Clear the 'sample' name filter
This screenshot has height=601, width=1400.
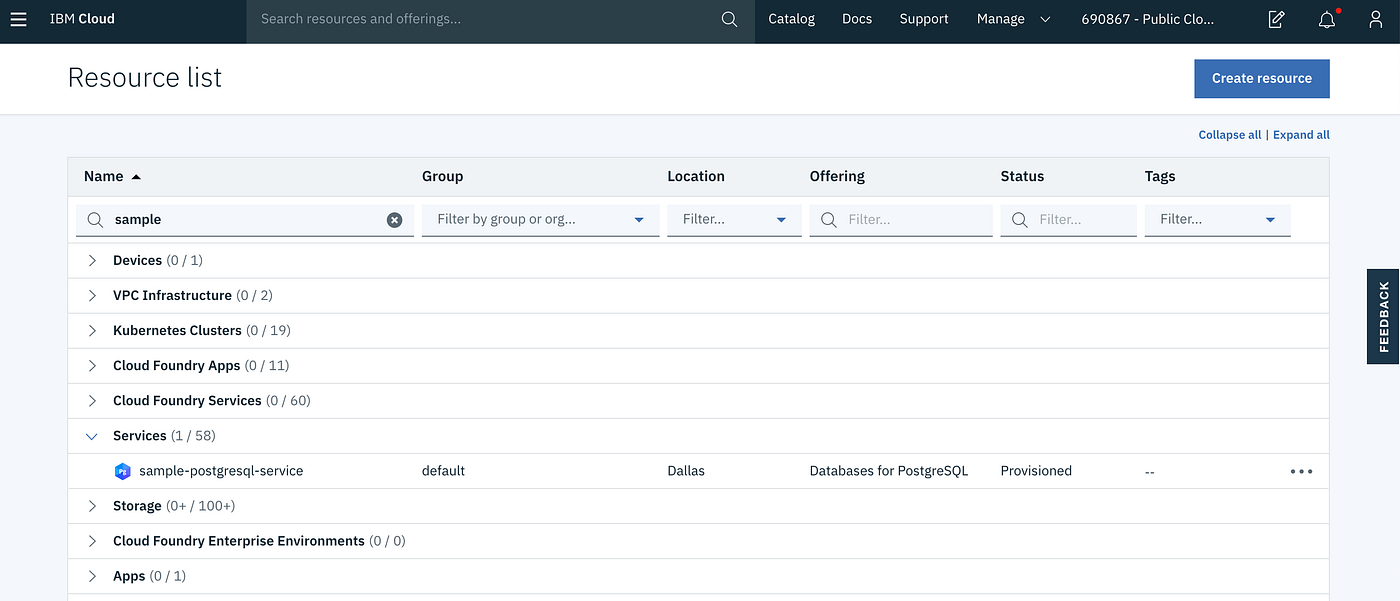click(395, 220)
